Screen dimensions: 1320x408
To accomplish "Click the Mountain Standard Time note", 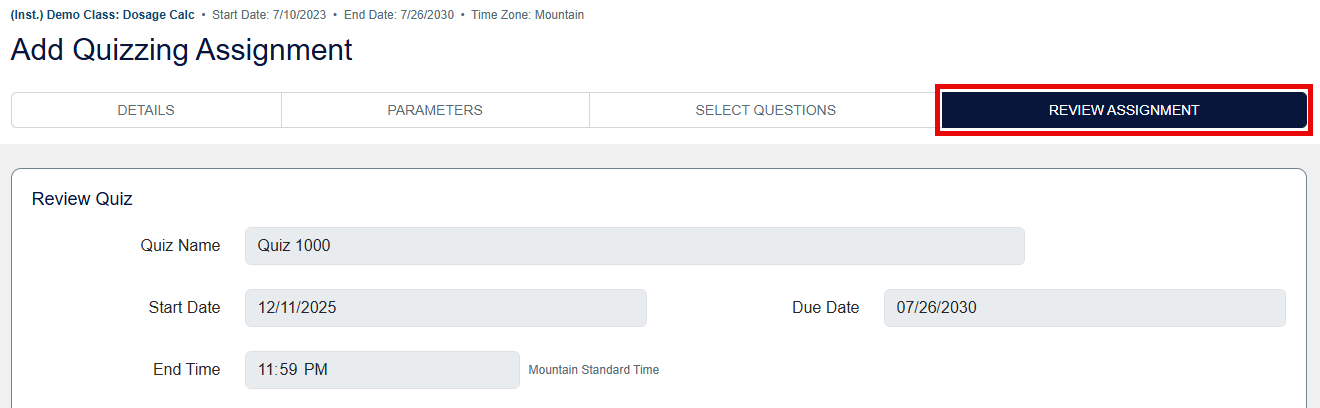I will pos(593,370).
